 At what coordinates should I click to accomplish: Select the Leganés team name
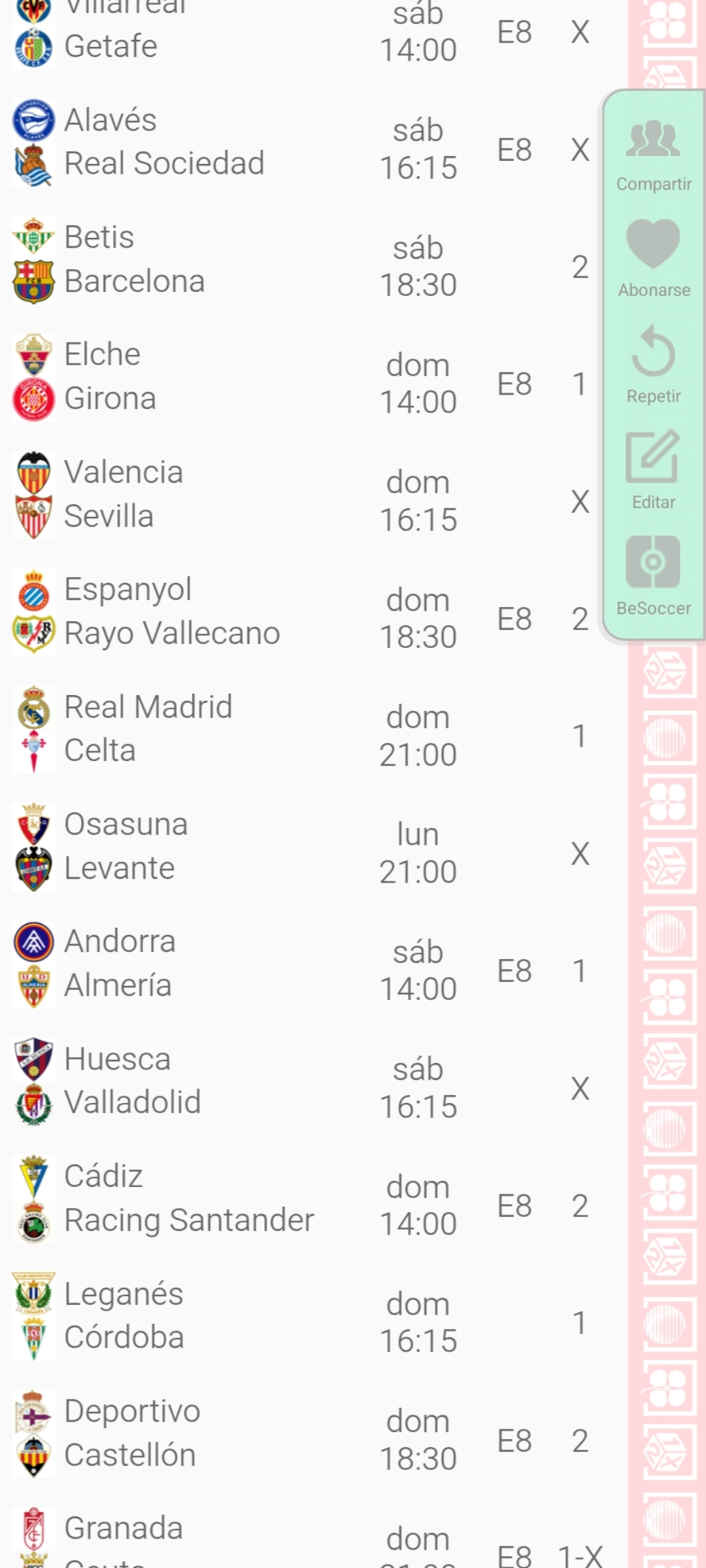click(x=124, y=1294)
